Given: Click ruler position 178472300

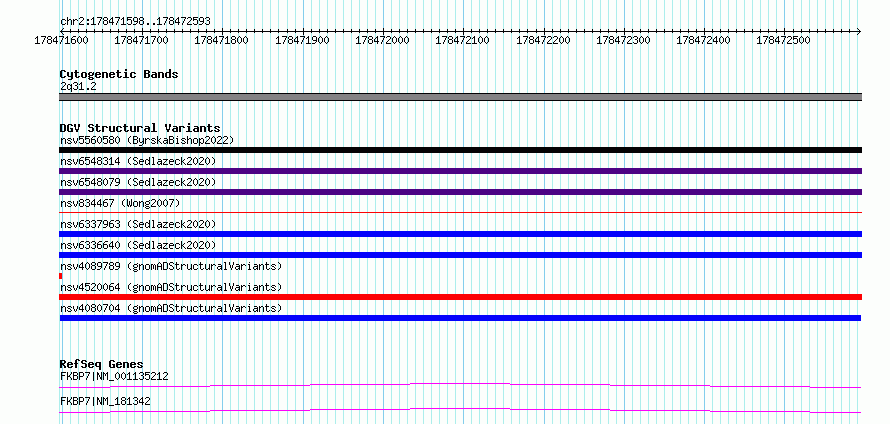Looking at the screenshot, I should [623, 40].
